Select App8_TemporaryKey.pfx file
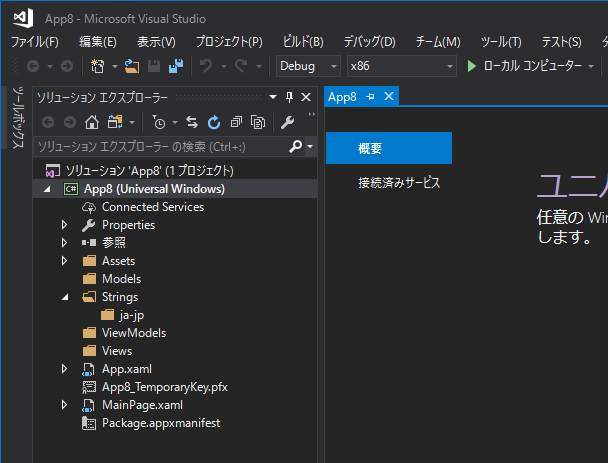608x463 pixels. click(164, 387)
